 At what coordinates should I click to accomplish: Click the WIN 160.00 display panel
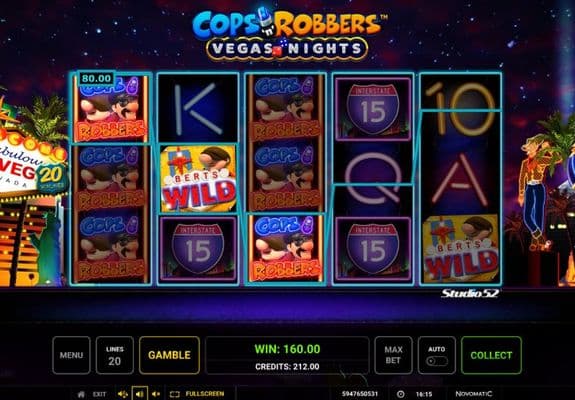pyautogui.click(x=287, y=355)
